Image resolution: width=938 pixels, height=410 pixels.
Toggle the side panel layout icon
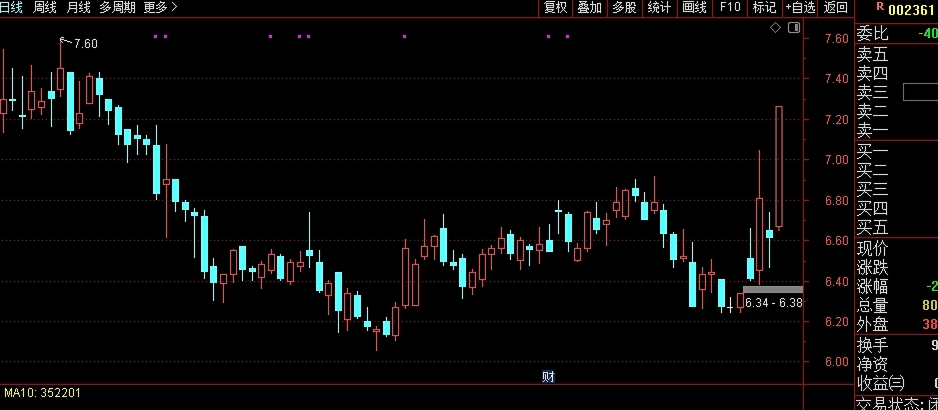[x=794, y=28]
